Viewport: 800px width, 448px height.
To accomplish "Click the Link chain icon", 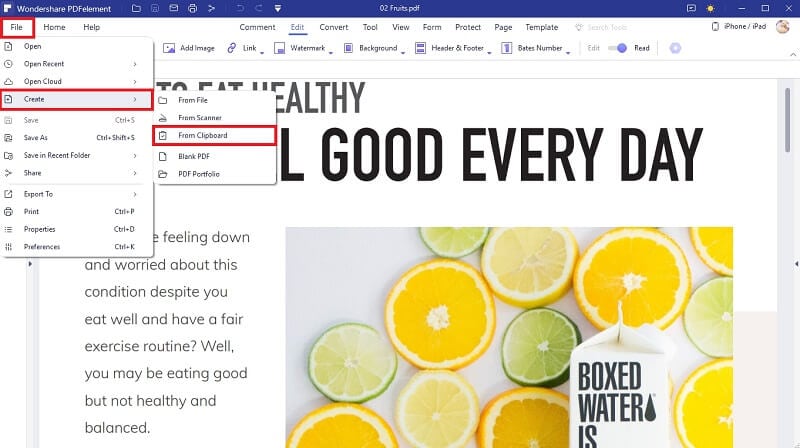I will click(x=232, y=48).
